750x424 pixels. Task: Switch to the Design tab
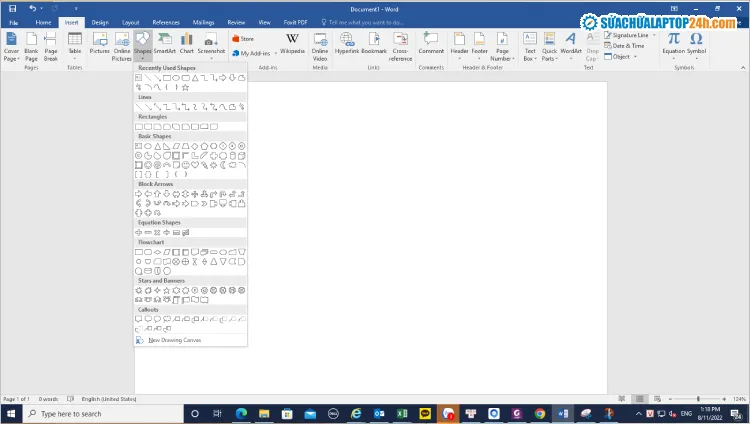click(100, 22)
